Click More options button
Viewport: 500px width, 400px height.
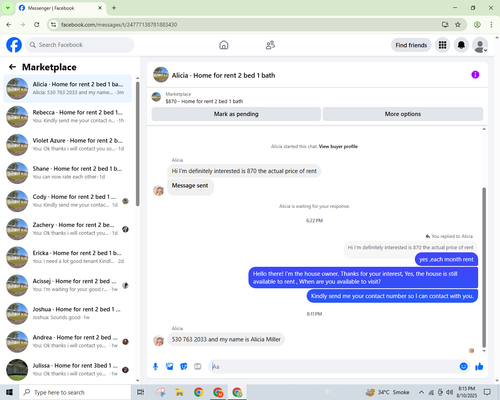click(x=403, y=114)
